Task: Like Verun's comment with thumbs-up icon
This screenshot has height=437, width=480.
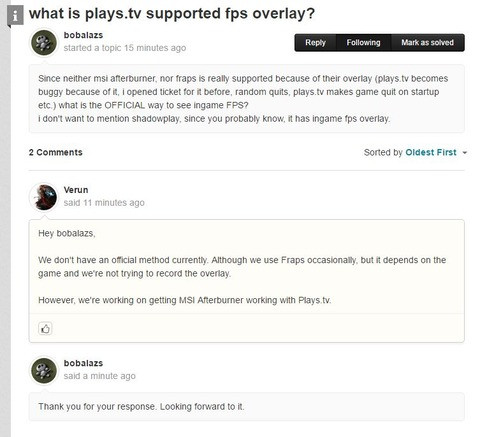Action: point(45,329)
